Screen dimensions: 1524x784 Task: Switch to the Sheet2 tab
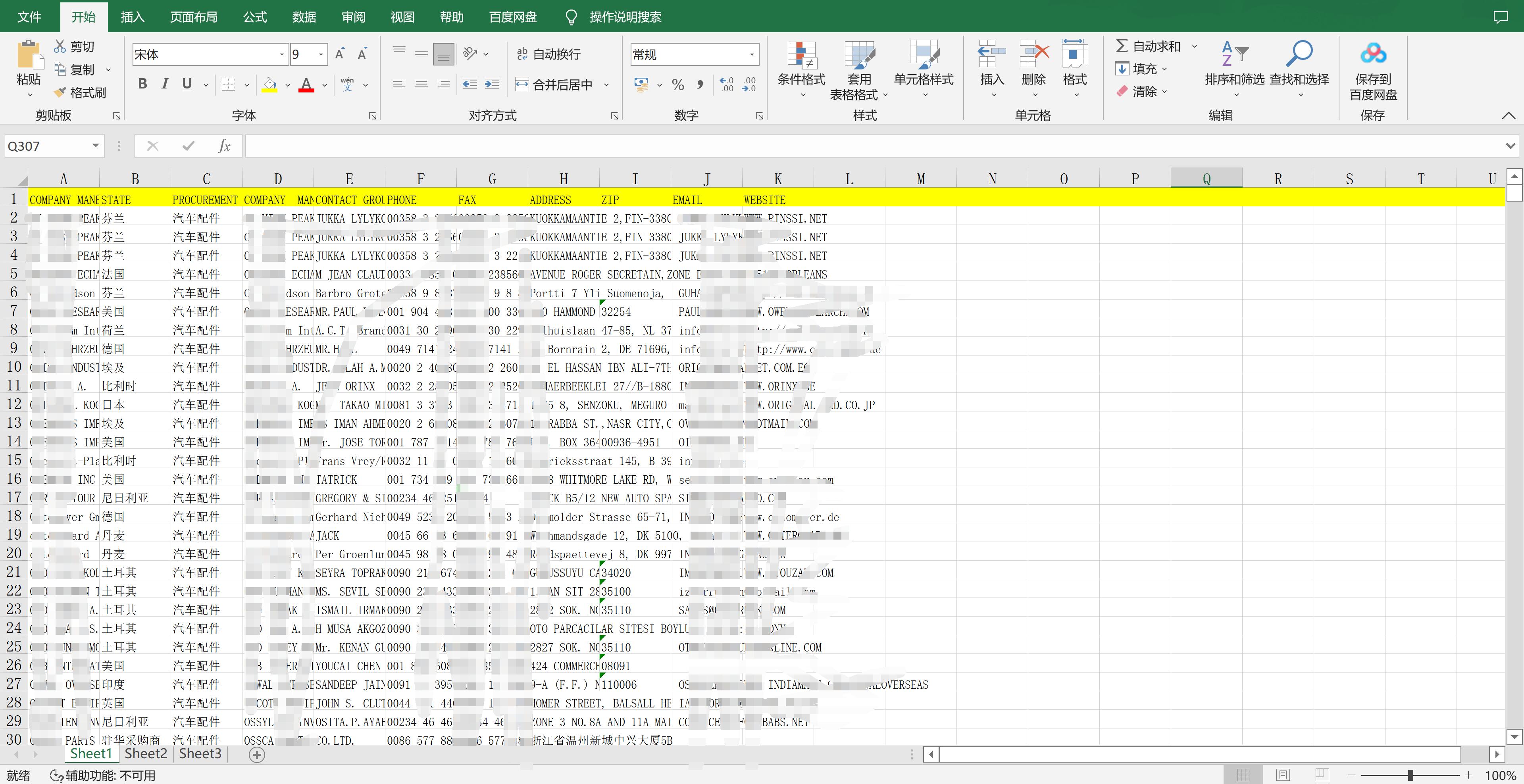(x=146, y=754)
